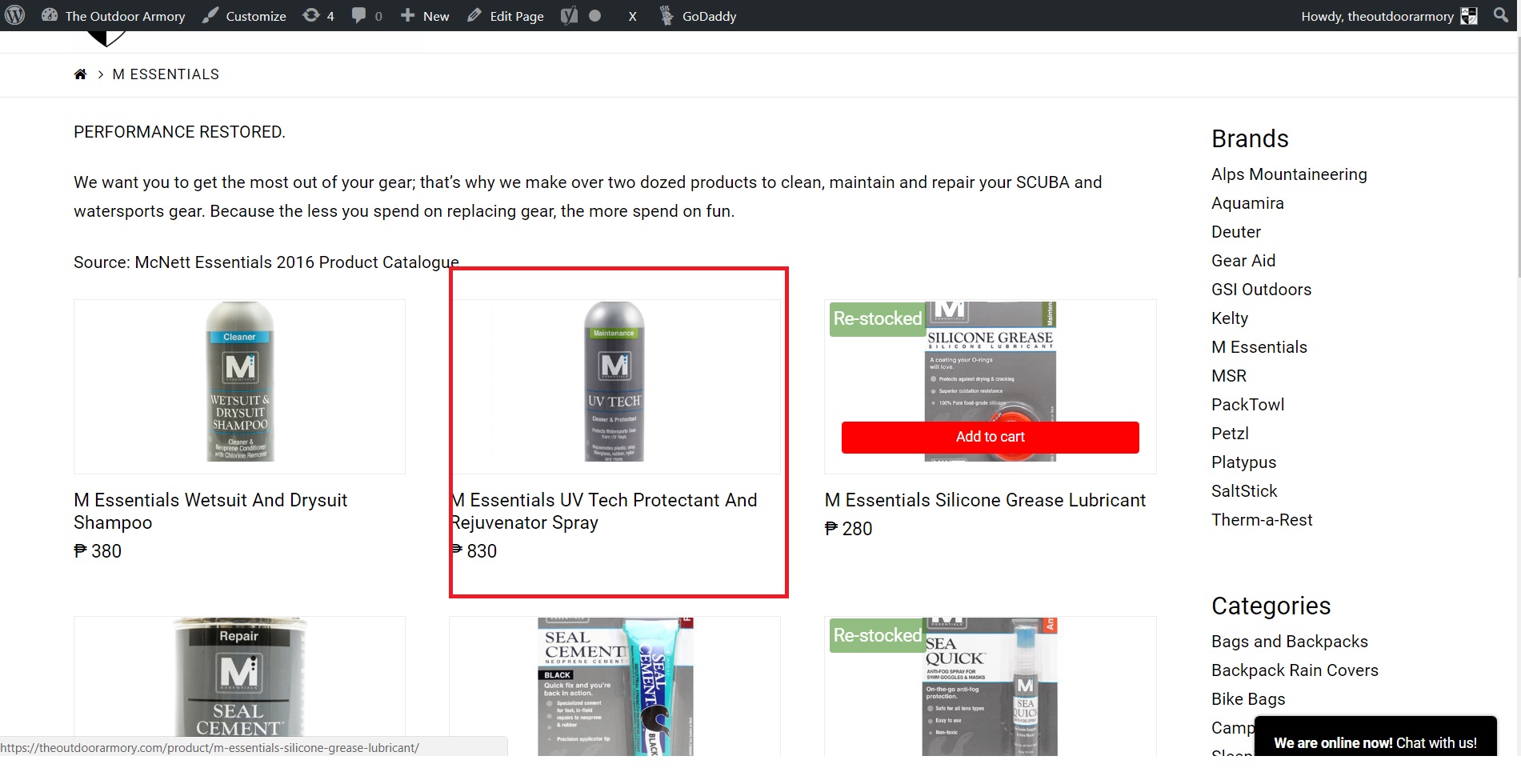1521x784 pixels.
Task: Open the Backpack Rain Covers category
Action: click(1294, 670)
